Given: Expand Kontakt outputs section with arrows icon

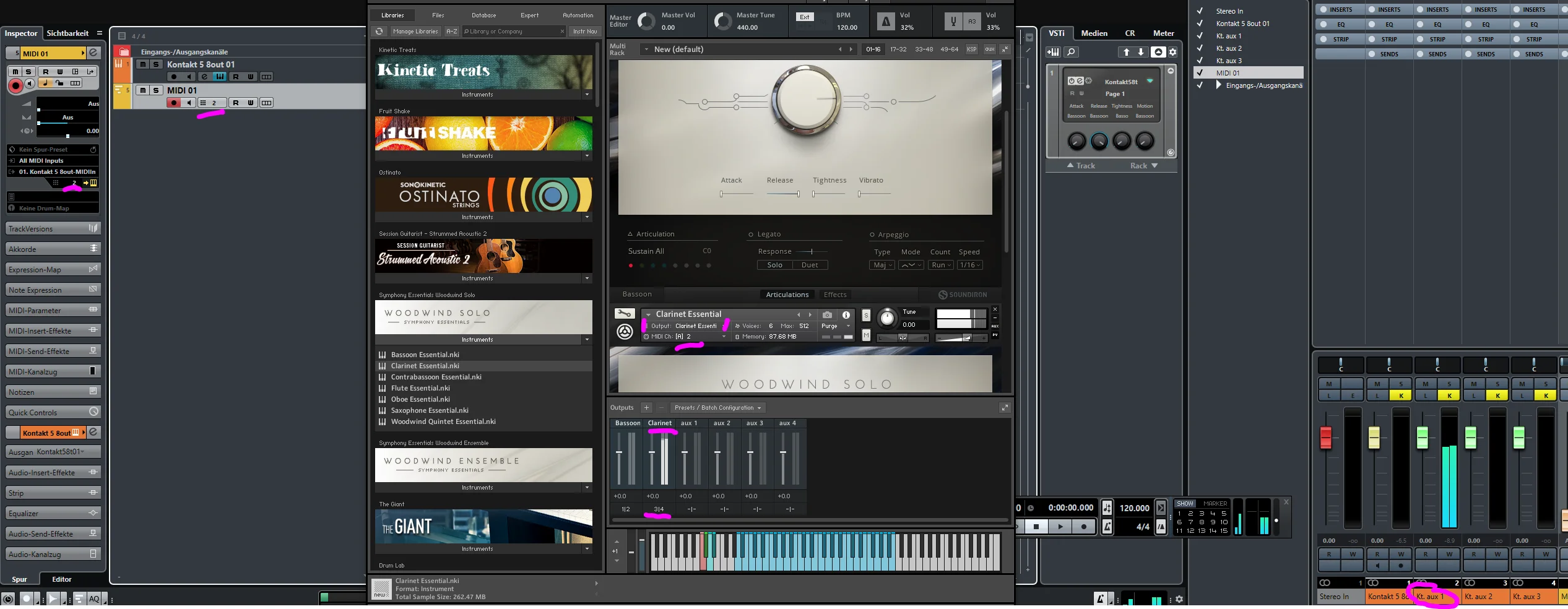Looking at the screenshot, I should click(x=1005, y=408).
